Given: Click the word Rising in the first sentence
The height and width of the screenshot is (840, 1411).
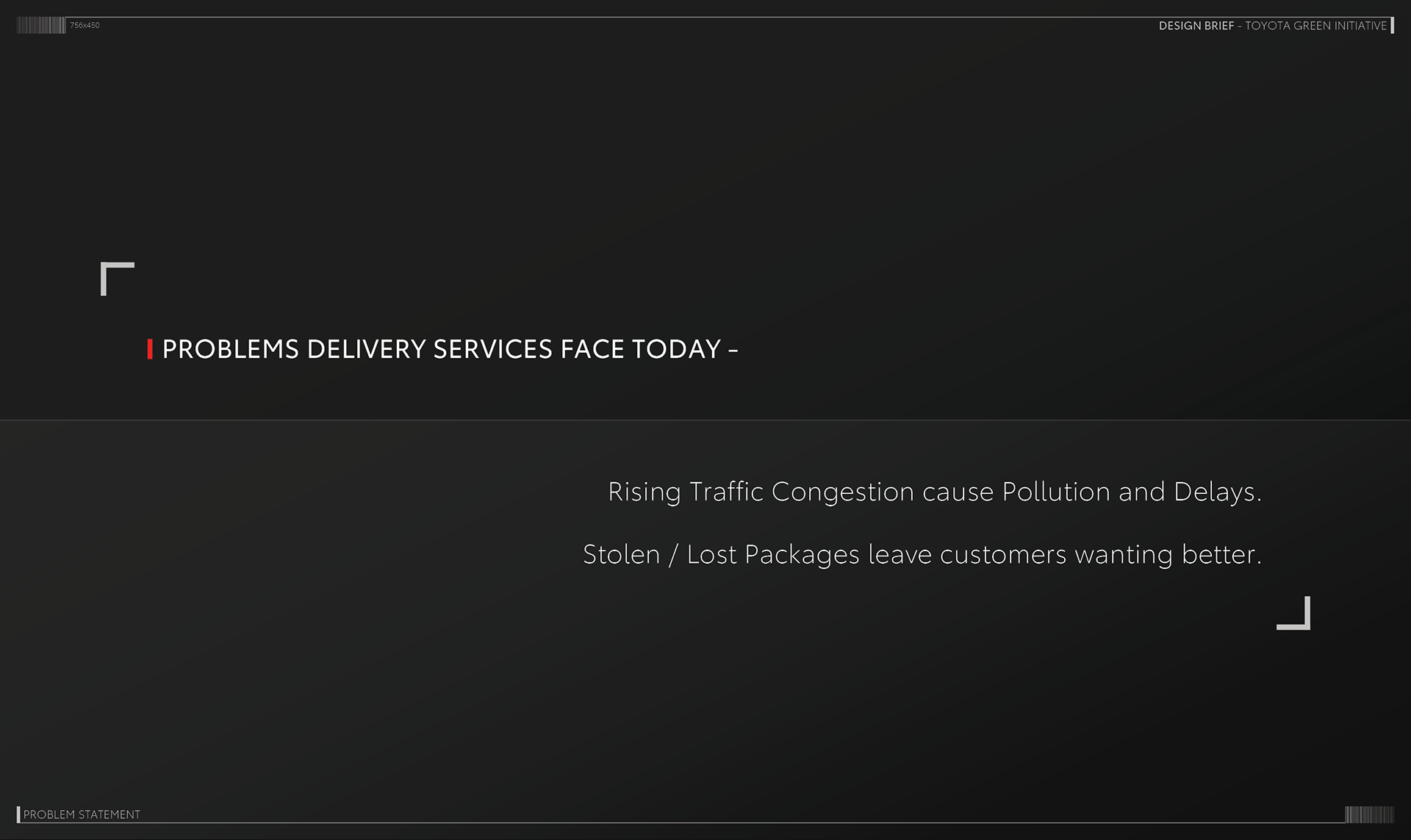Looking at the screenshot, I should [645, 492].
